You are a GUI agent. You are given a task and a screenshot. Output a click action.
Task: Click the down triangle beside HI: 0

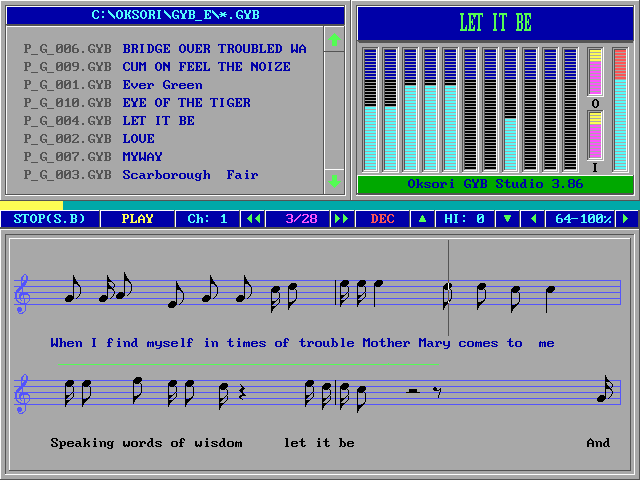coord(507,219)
